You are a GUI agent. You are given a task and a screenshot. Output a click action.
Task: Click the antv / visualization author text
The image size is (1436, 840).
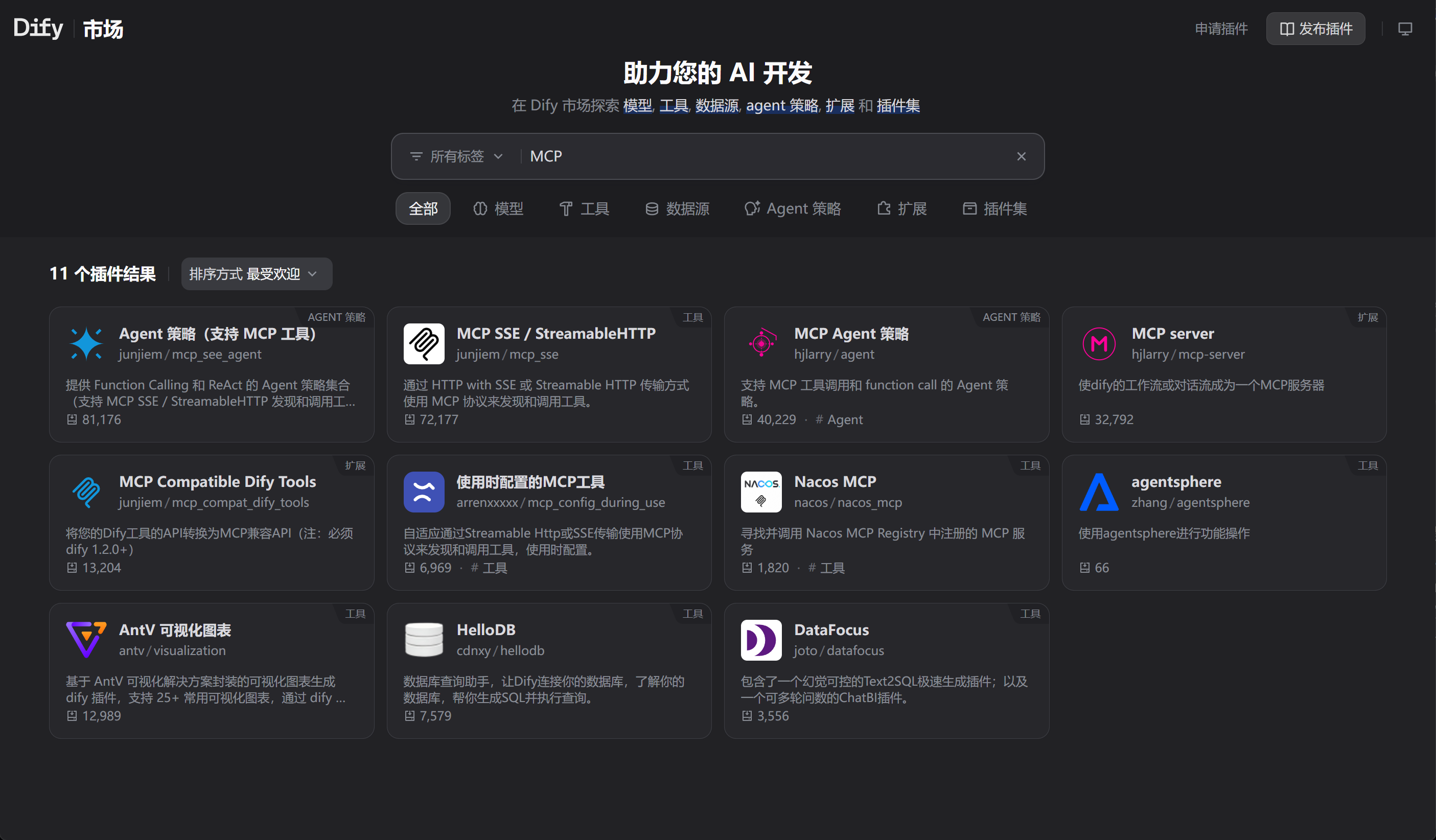coord(172,651)
